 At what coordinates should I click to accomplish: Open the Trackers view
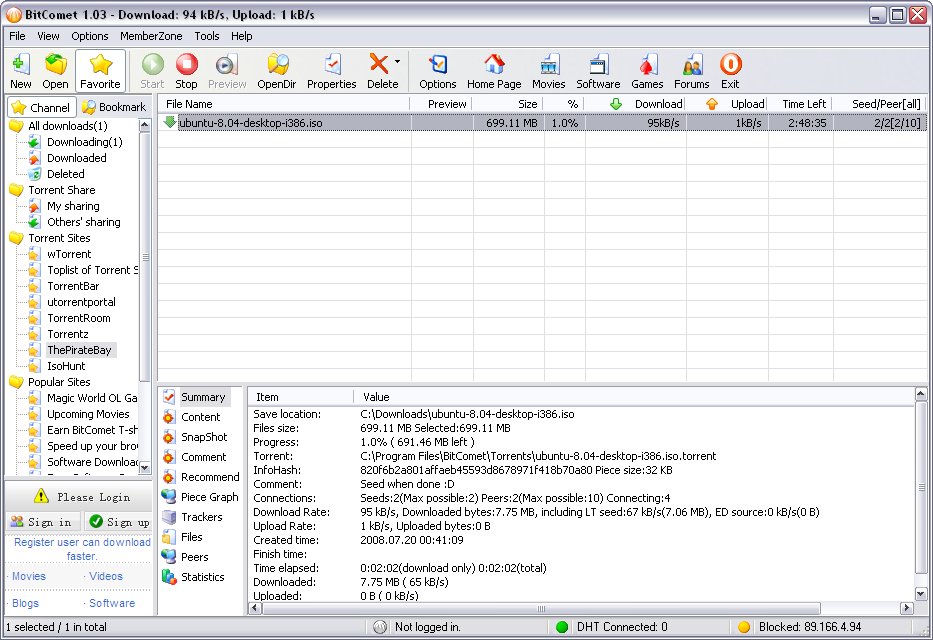202,517
